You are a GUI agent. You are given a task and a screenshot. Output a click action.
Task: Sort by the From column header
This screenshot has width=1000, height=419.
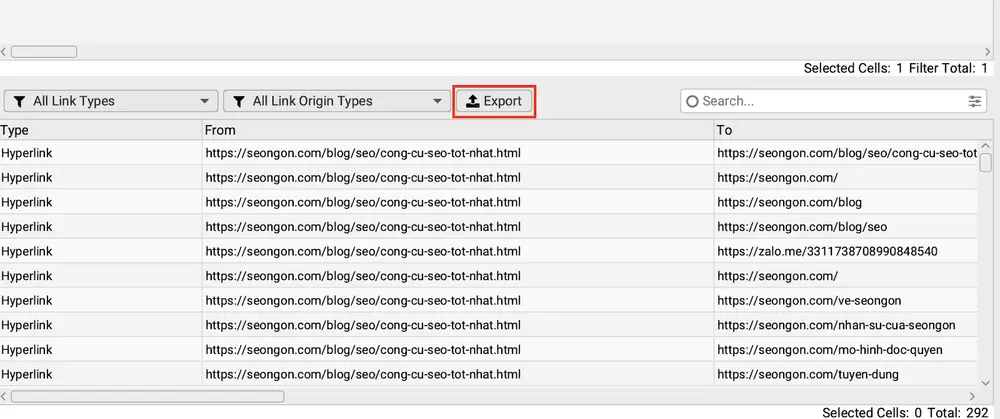[458, 130]
